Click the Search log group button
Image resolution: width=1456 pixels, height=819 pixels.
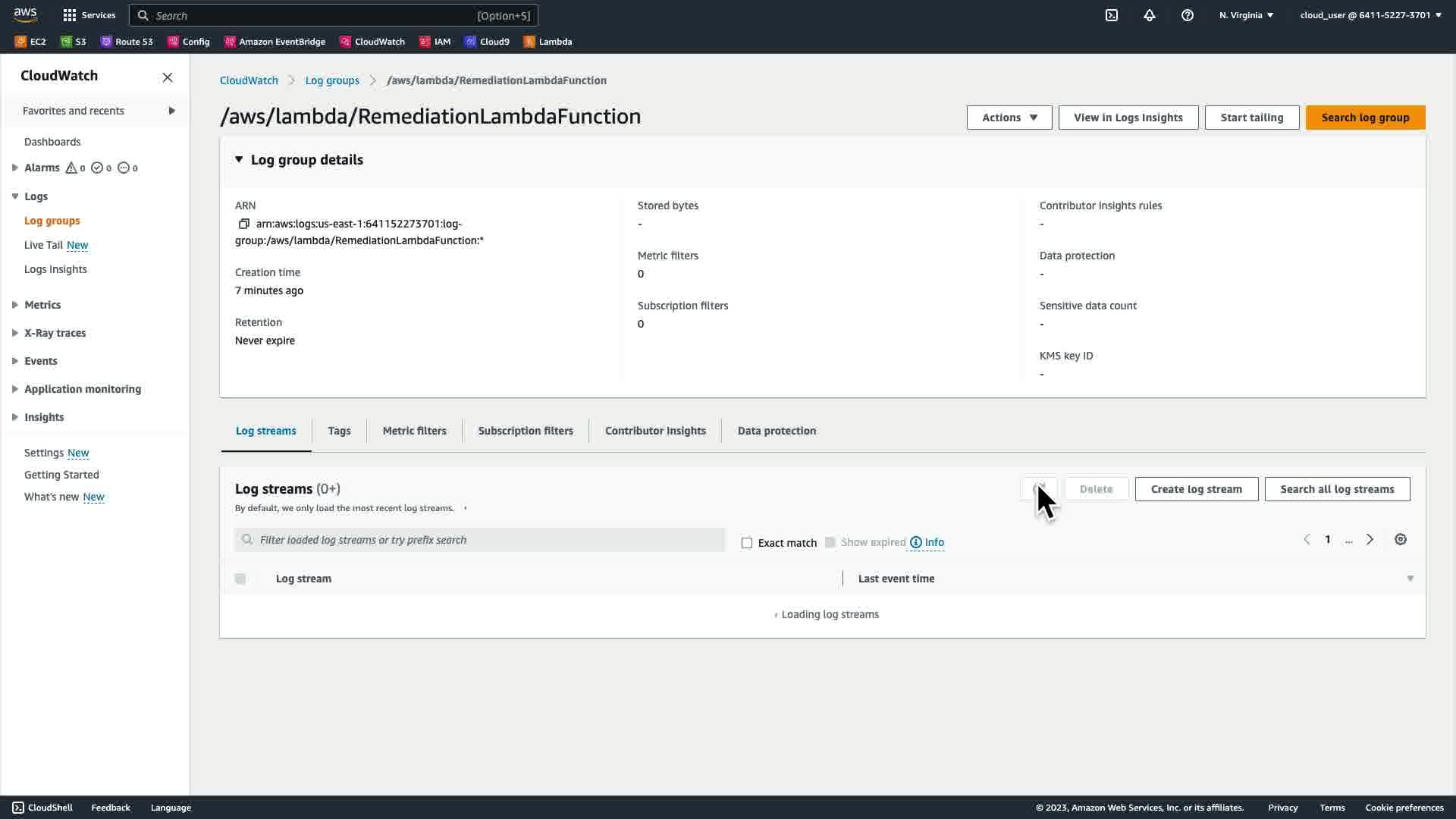1364,118
